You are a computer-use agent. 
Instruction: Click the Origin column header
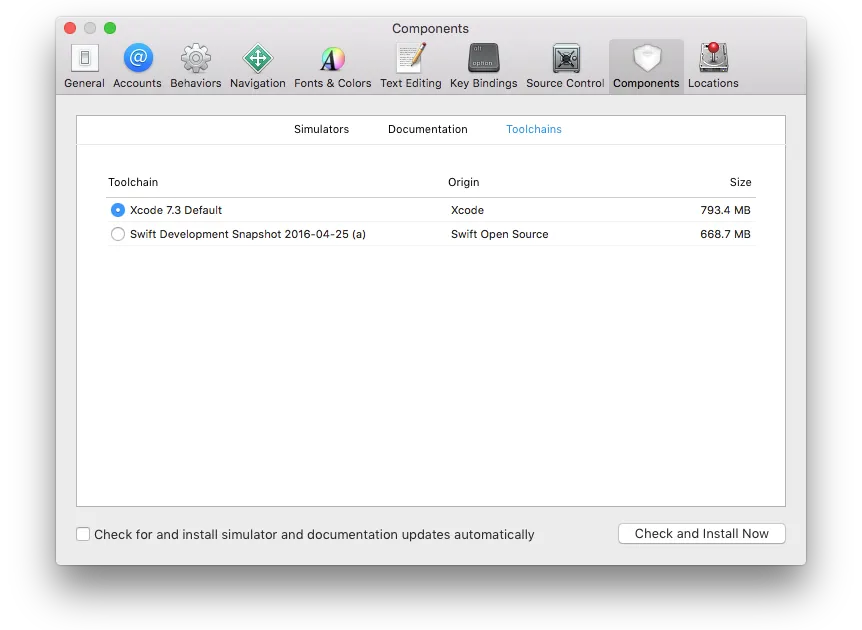tap(463, 182)
